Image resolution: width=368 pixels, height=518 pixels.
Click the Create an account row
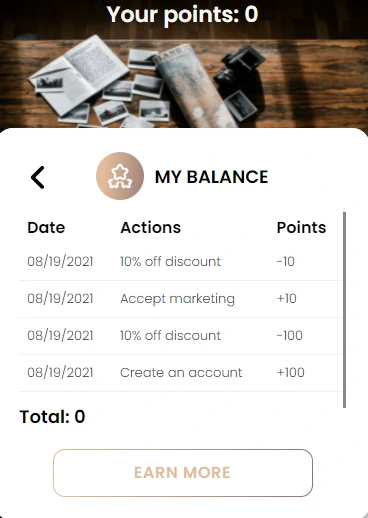(181, 373)
